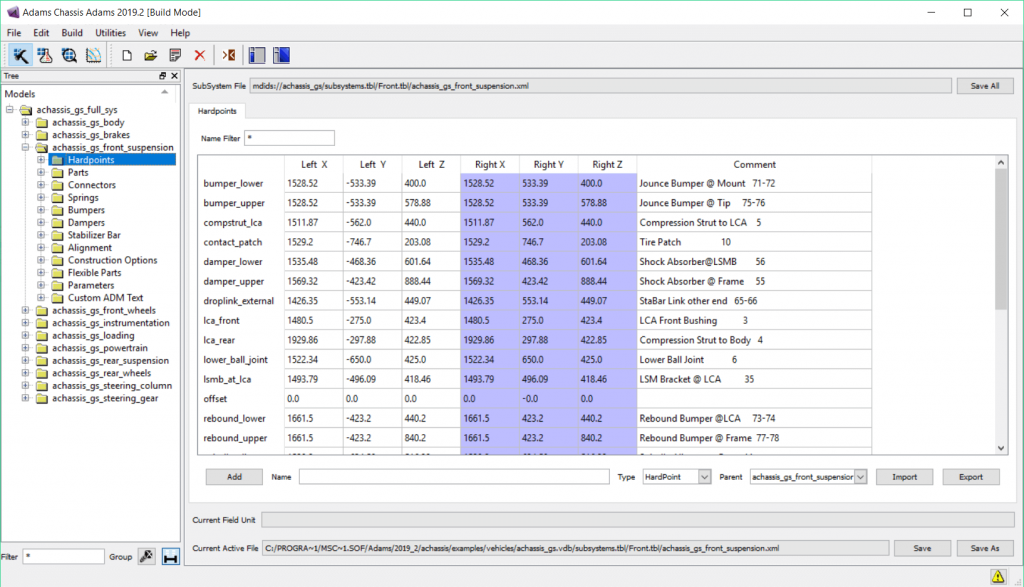1024x587 pixels.
Task: Click the Add button
Action: pyautogui.click(x=234, y=477)
